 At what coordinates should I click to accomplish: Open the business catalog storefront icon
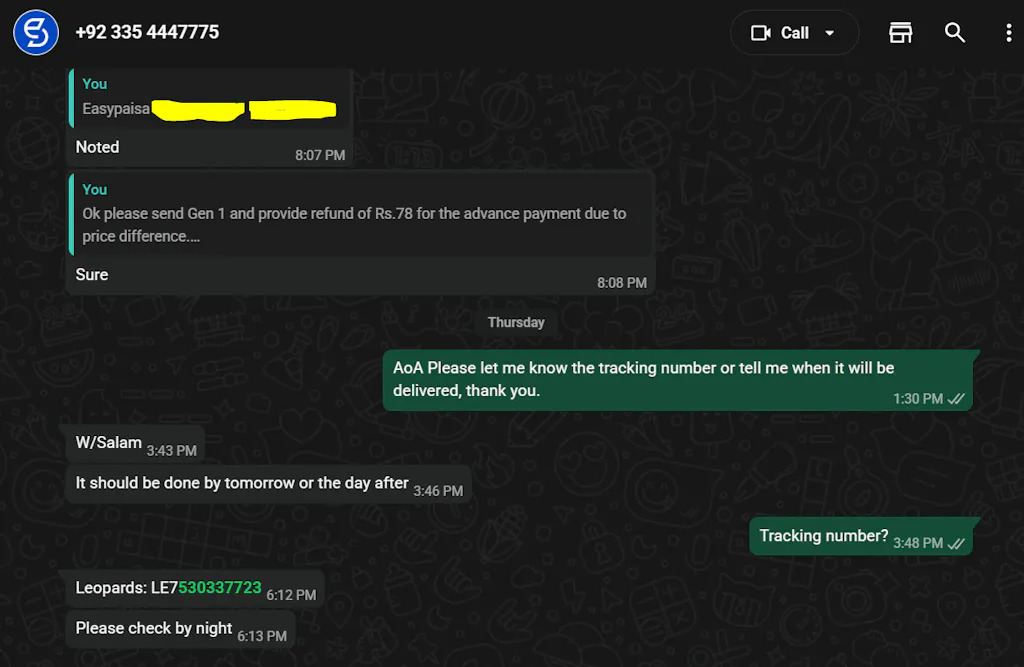click(x=900, y=33)
